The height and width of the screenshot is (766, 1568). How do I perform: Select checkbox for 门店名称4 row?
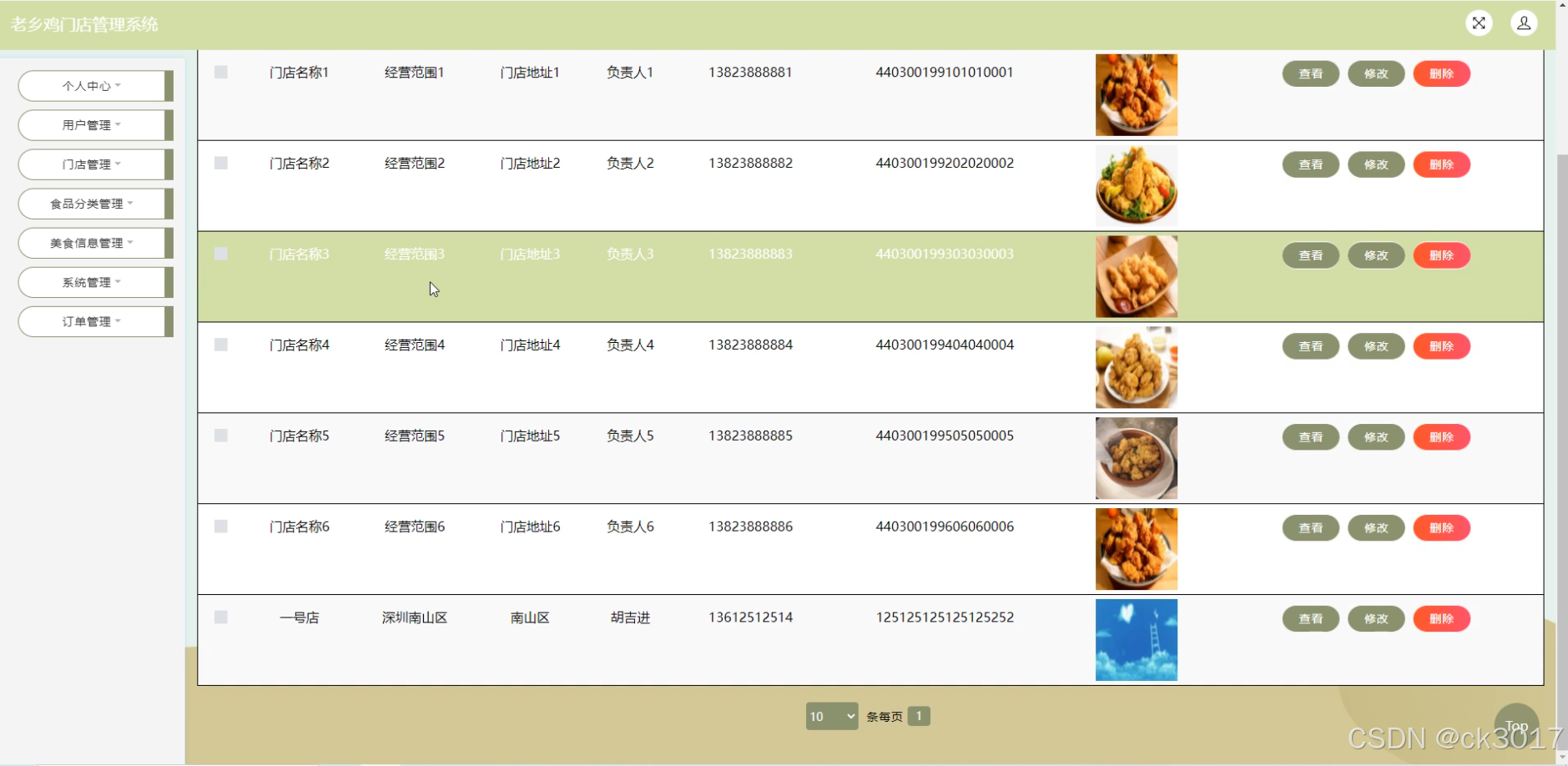[x=221, y=345]
